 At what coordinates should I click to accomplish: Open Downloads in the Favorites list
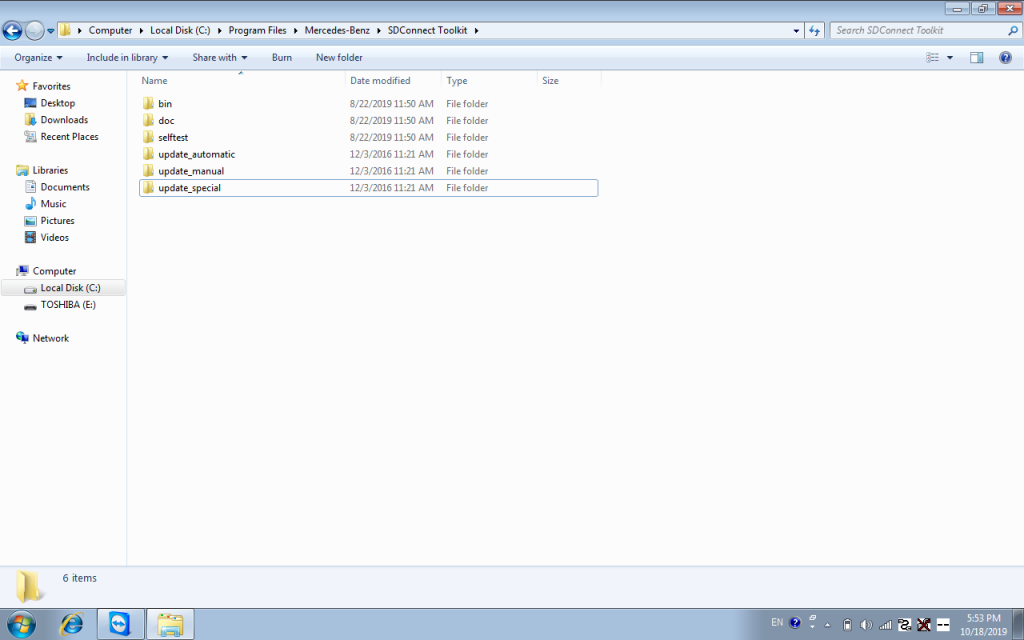tap(64, 120)
